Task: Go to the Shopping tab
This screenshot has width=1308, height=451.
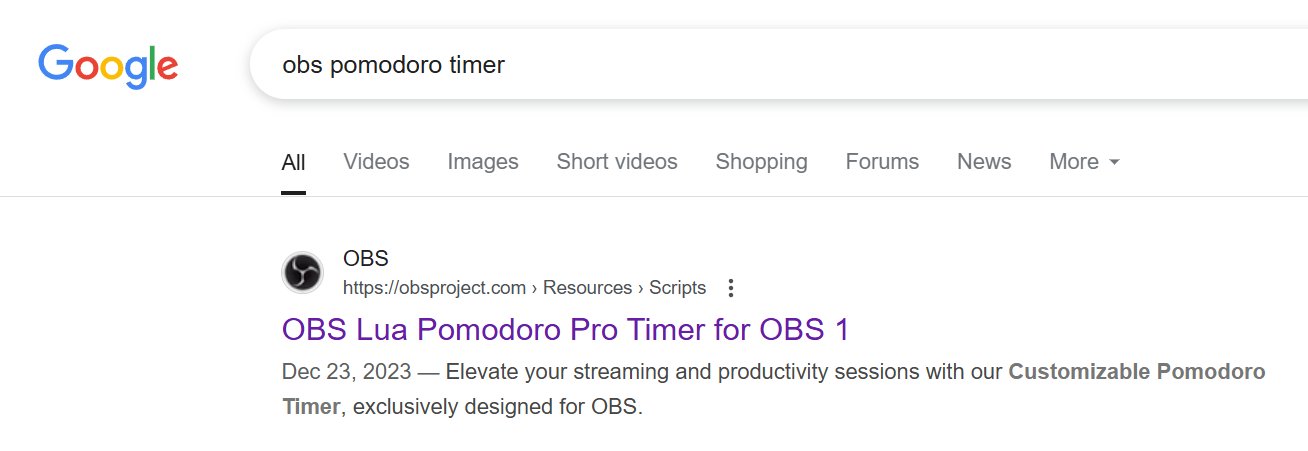Action: (x=761, y=162)
